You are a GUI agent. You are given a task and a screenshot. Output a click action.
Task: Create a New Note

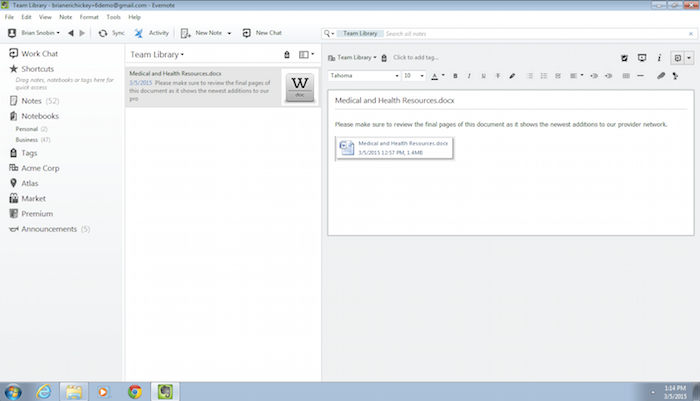[x=201, y=33]
